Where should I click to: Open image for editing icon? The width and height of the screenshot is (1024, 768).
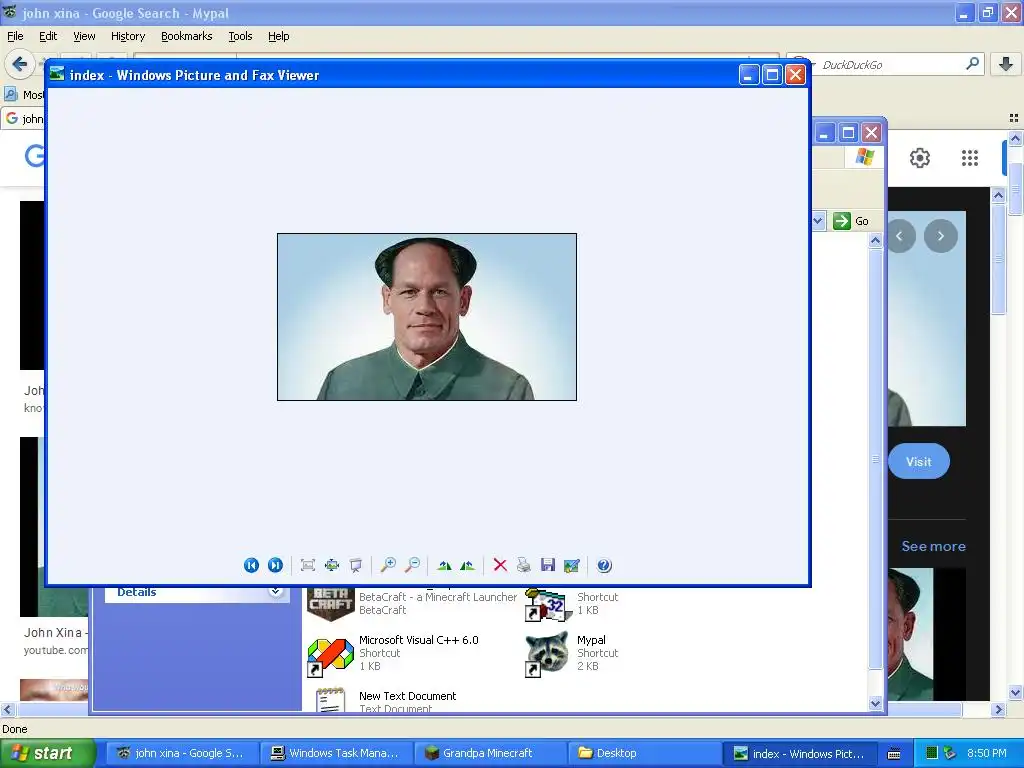pyautogui.click(x=572, y=566)
